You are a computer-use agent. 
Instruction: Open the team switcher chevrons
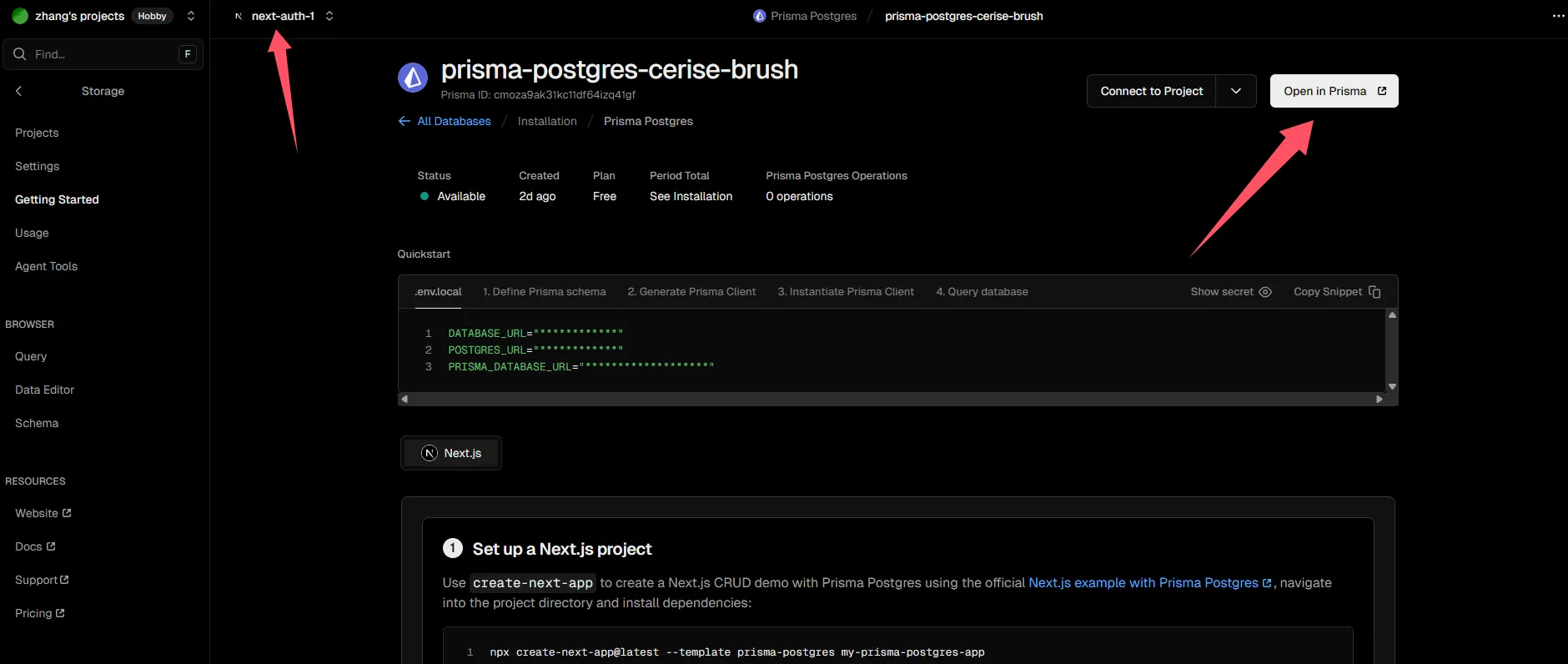coord(191,16)
